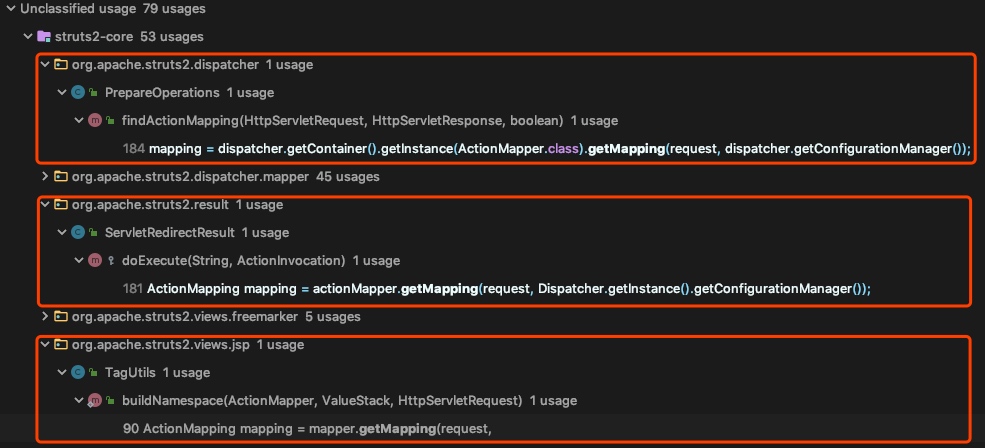This screenshot has height=448, width=985.
Task: Select the 'struts2-core 53 usages' row
Action: [492, 36]
